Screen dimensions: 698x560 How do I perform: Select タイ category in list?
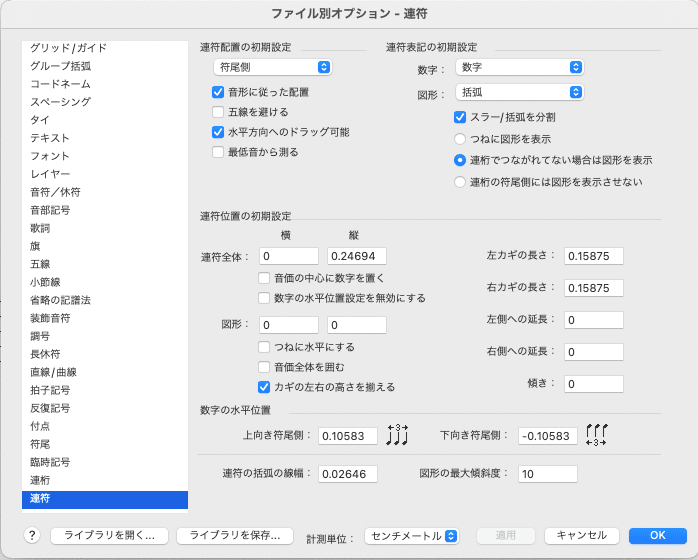click(x=105, y=120)
